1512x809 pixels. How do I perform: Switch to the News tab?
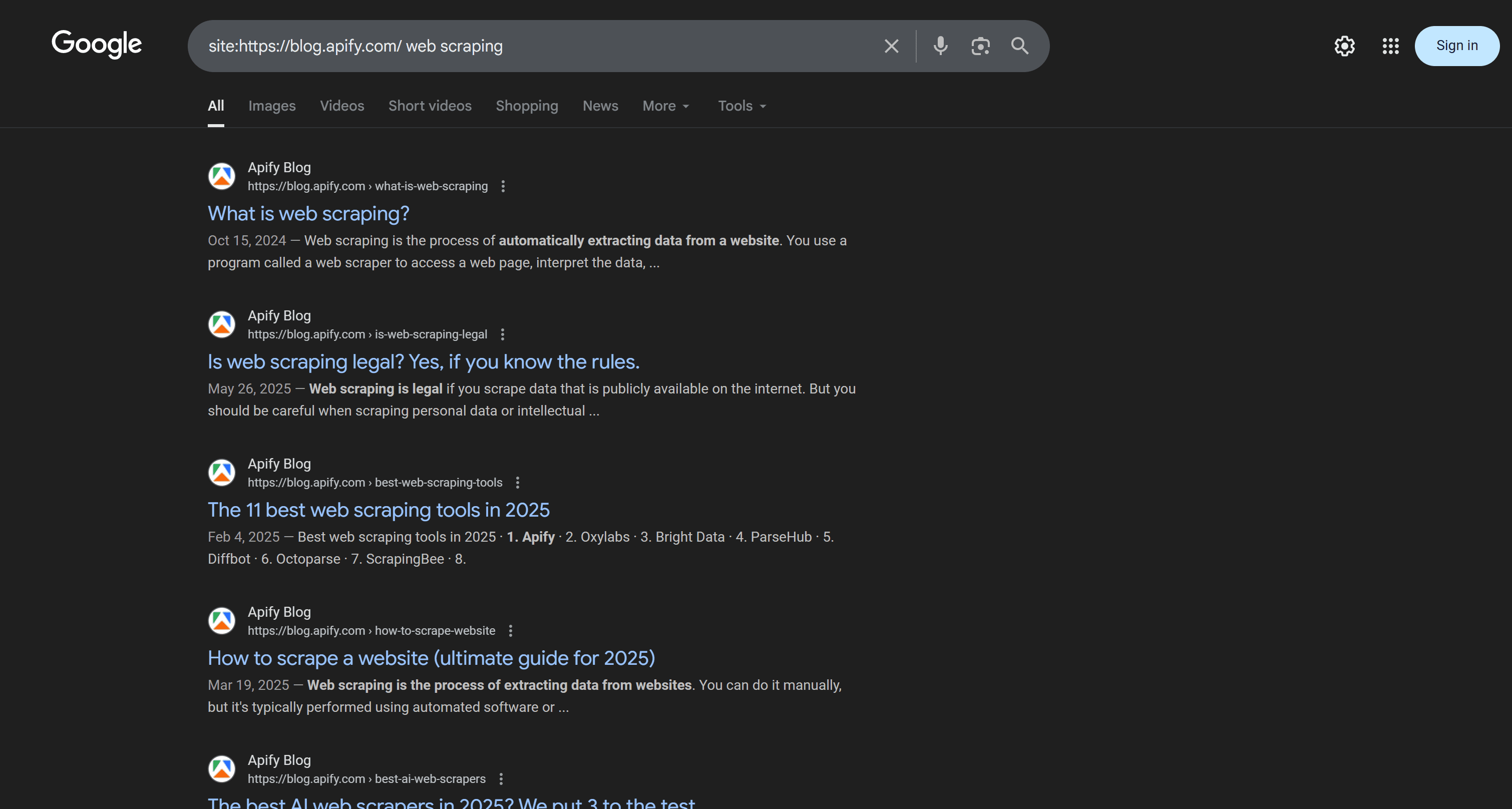(x=600, y=106)
